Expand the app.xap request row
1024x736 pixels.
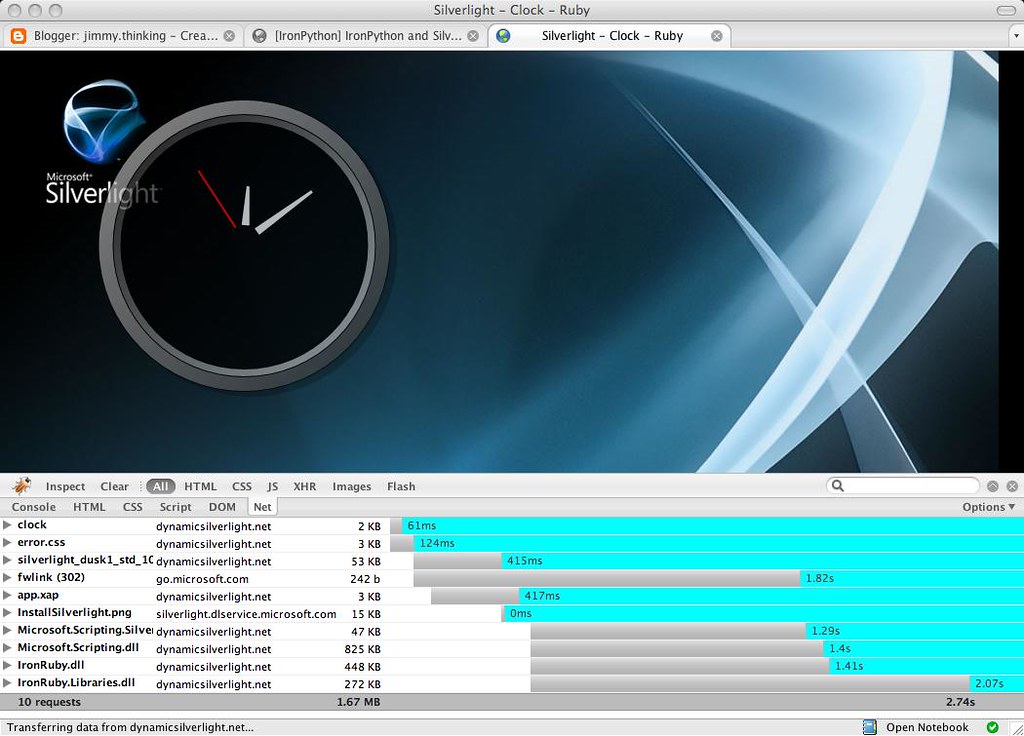pos(7,596)
